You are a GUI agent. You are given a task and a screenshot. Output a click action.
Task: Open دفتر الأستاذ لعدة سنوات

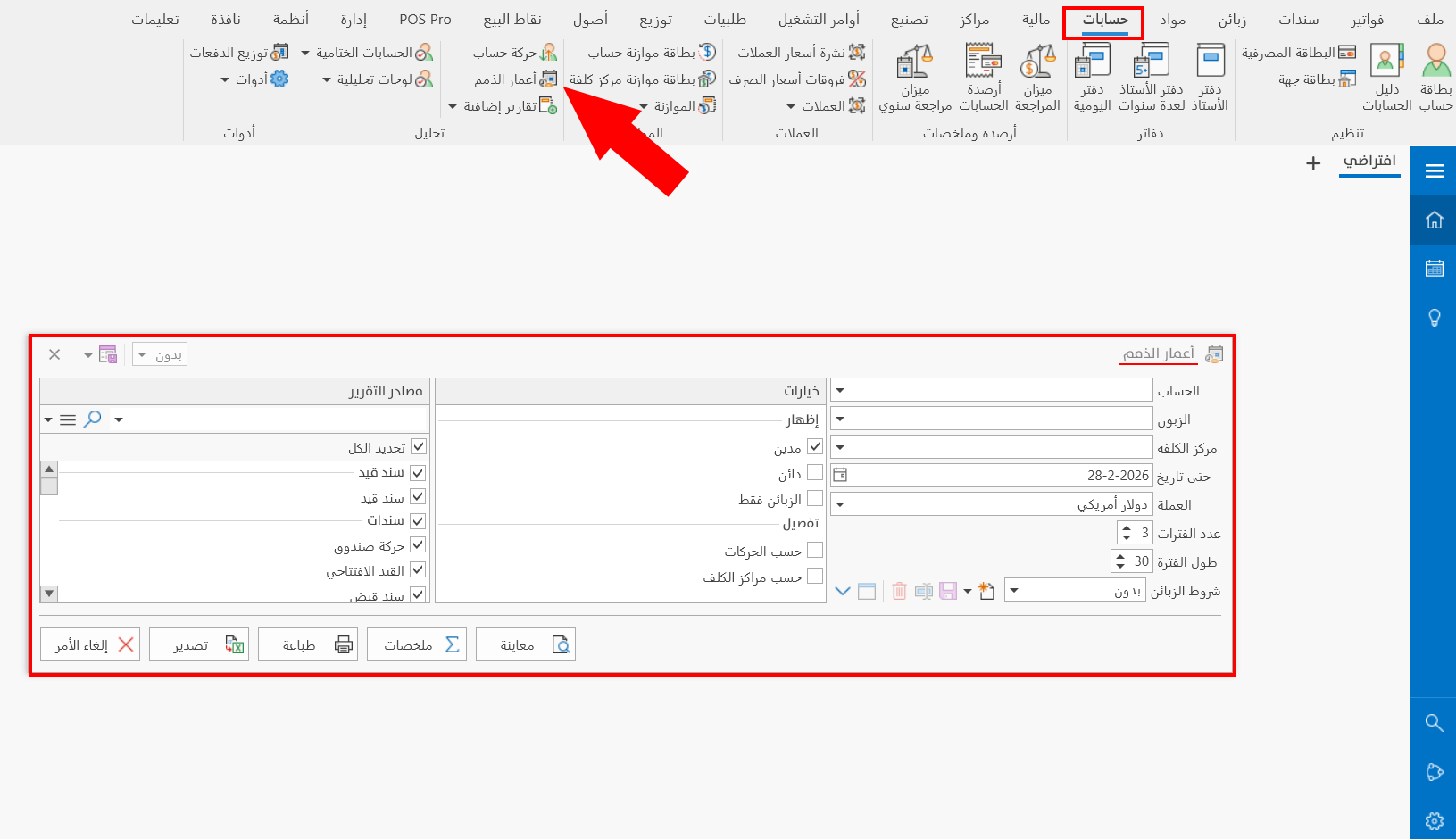pos(1151,79)
